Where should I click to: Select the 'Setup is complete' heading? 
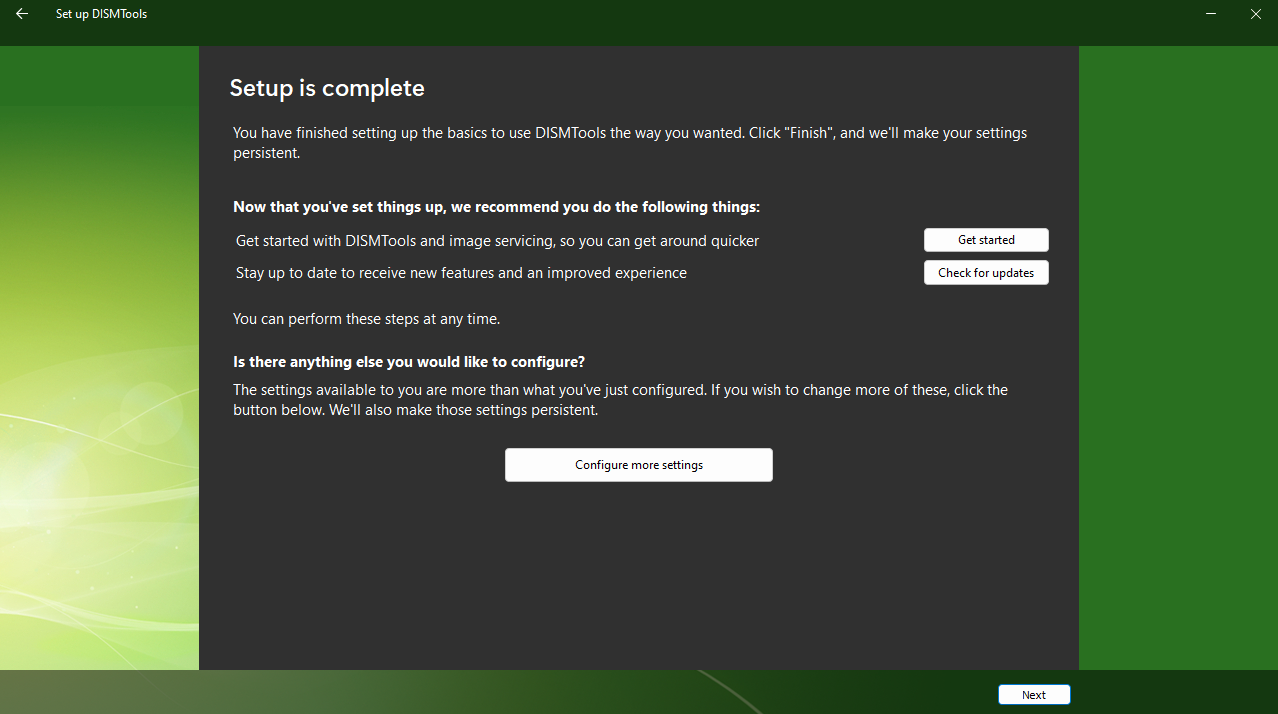coord(327,88)
